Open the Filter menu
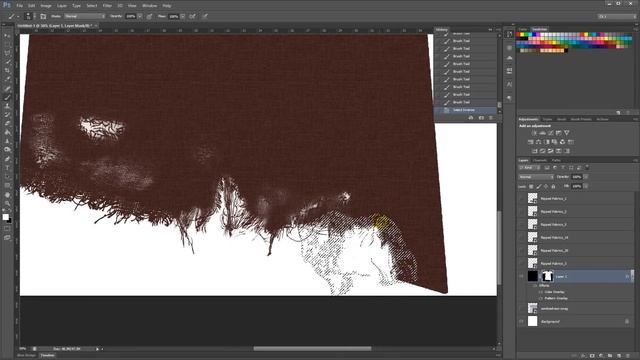The height and width of the screenshot is (360, 640). click(x=107, y=6)
